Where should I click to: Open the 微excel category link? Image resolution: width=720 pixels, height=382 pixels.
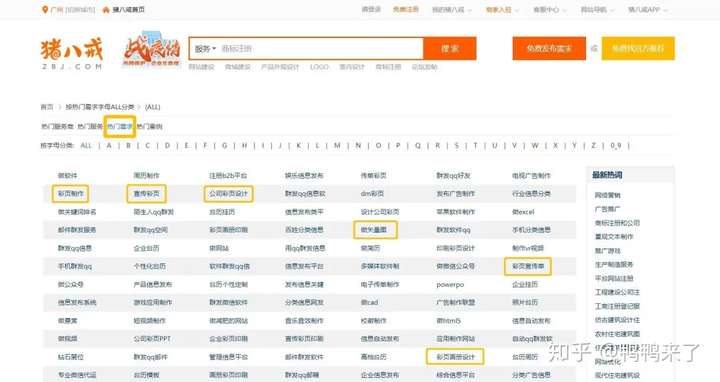[523, 212]
